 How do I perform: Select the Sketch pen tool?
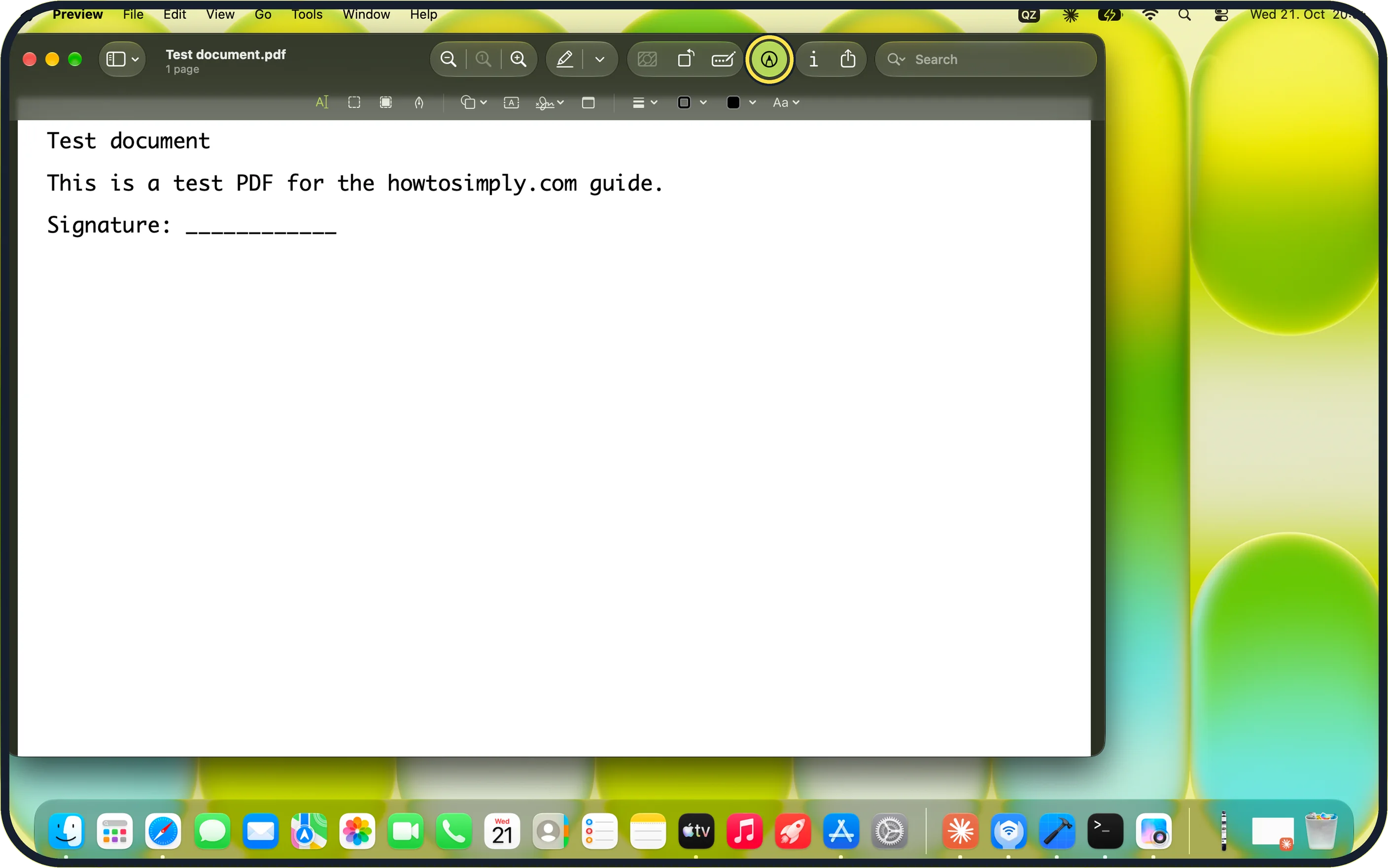[419, 102]
